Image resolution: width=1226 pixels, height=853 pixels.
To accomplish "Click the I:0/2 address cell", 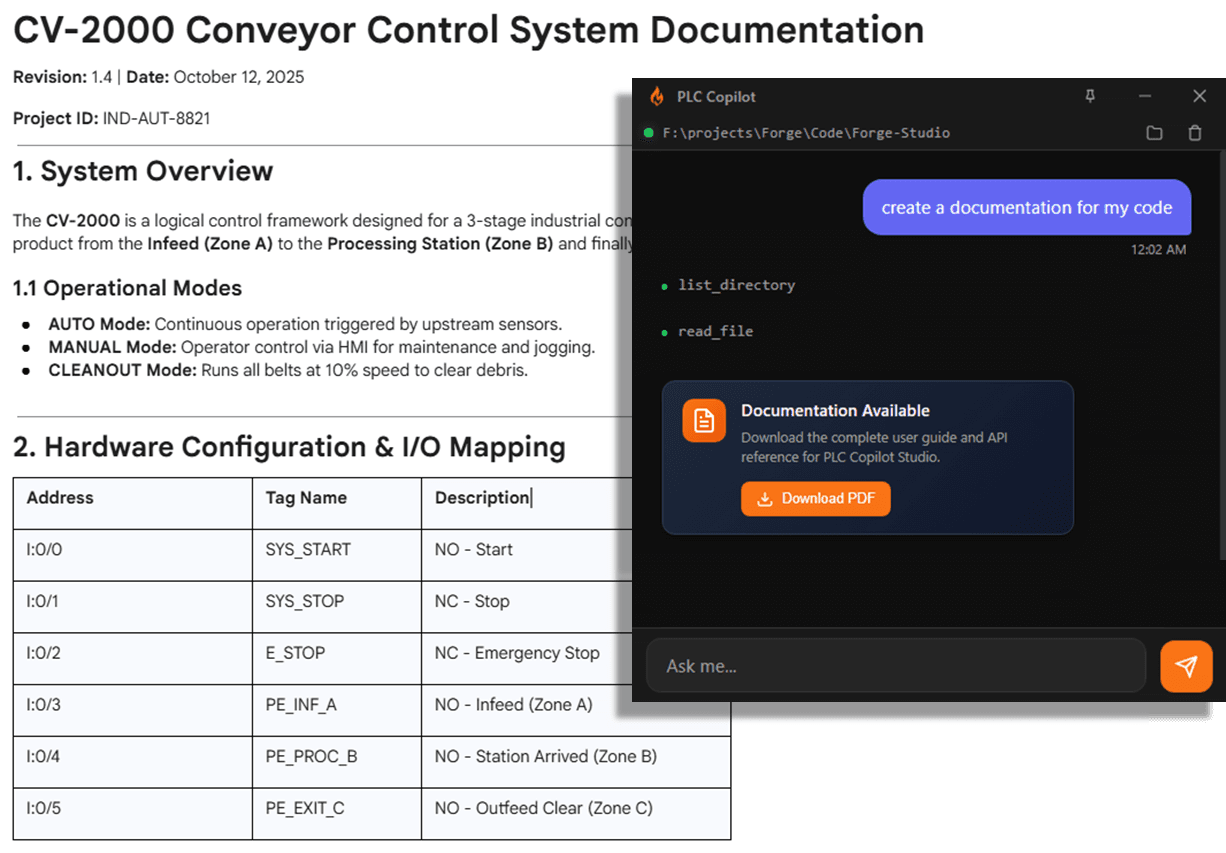I will pyautogui.click(x=133, y=659).
